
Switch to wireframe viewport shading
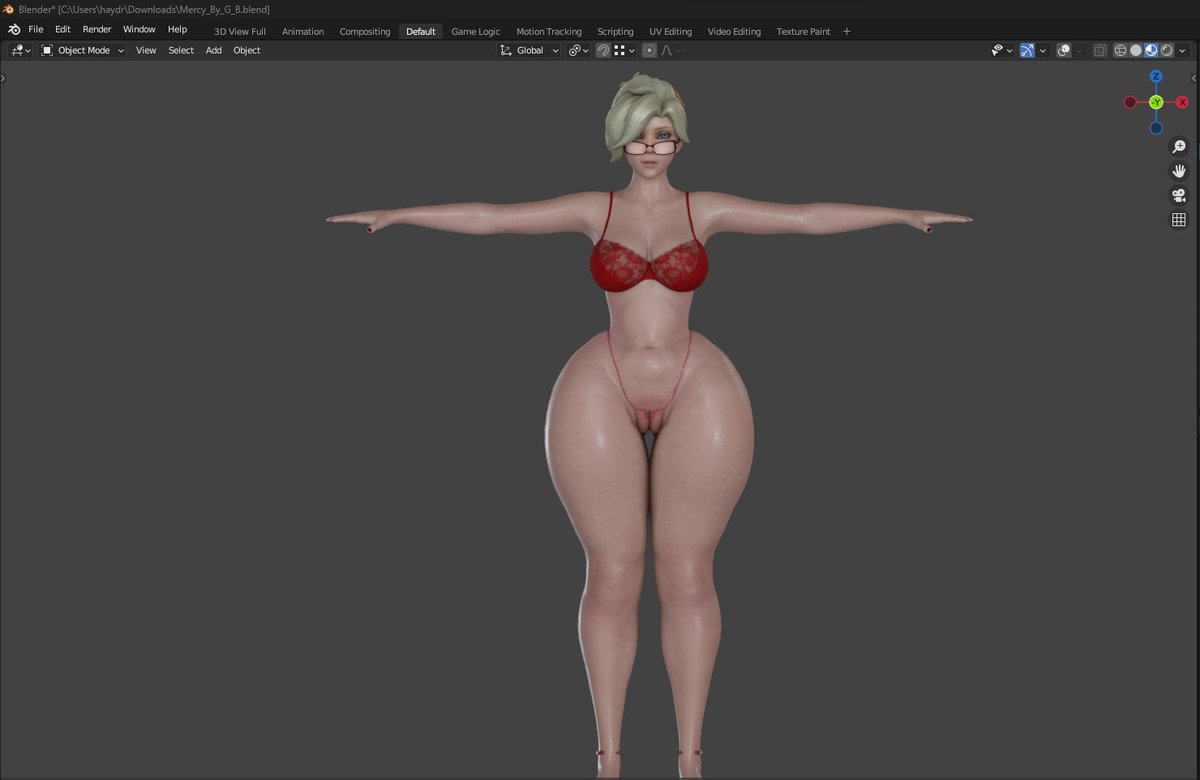(1120, 50)
